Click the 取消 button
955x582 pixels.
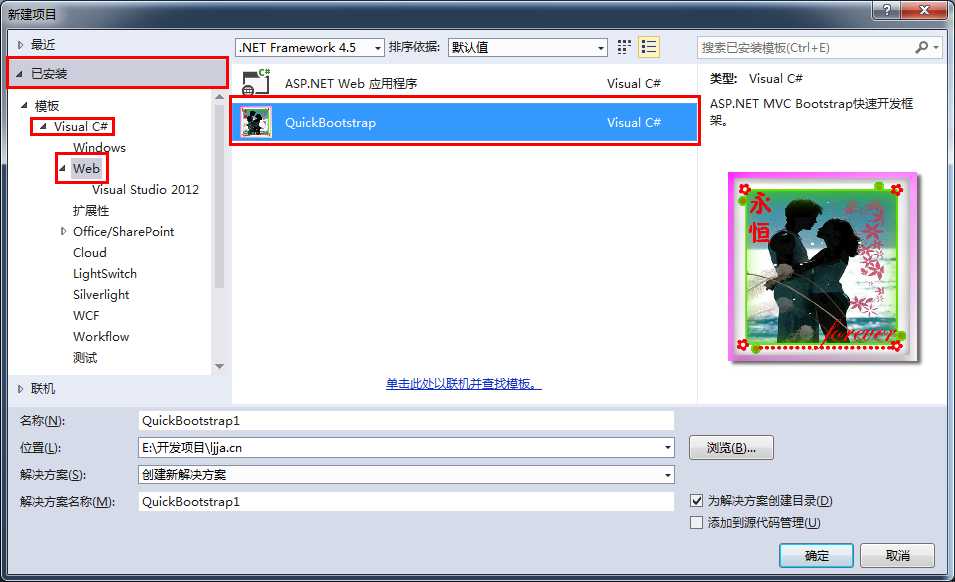point(897,555)
